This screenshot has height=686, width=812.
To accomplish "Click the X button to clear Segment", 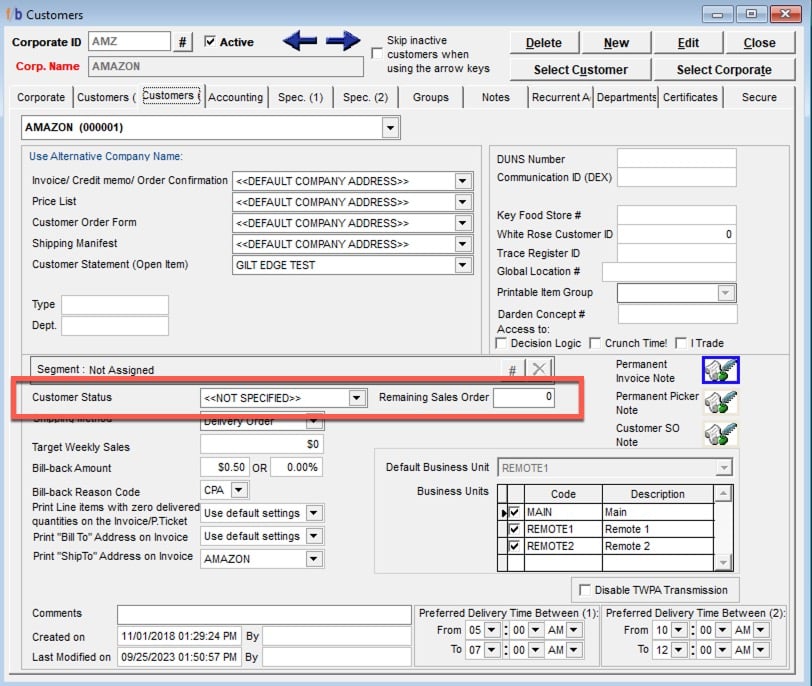I will click(539, 370).
